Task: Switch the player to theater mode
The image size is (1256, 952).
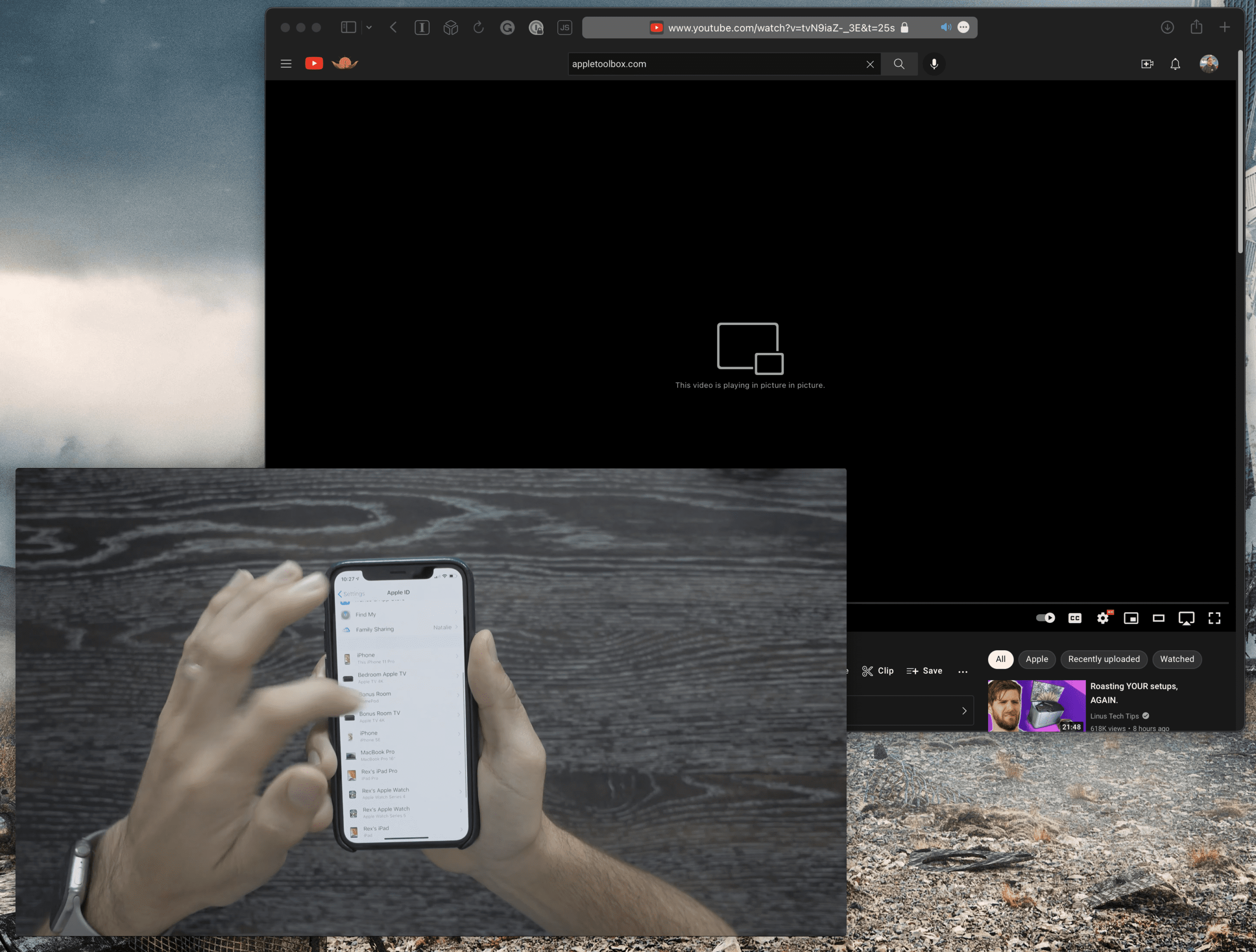Action: (1159, 618)
